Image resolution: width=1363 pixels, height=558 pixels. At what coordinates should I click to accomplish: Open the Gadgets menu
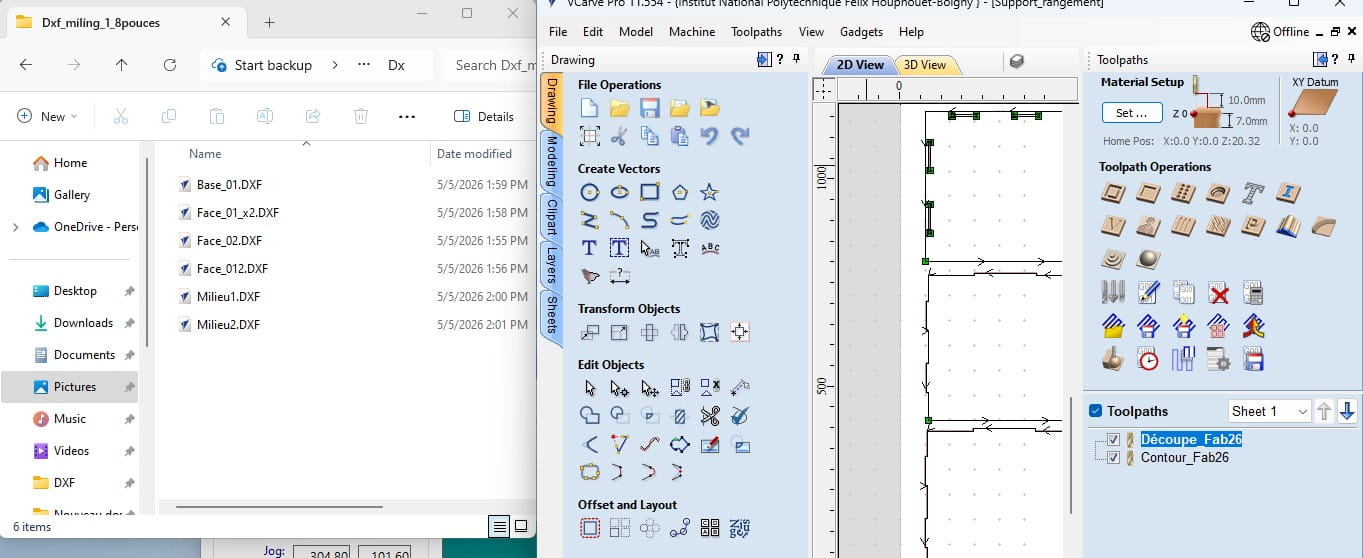(861, 32)
